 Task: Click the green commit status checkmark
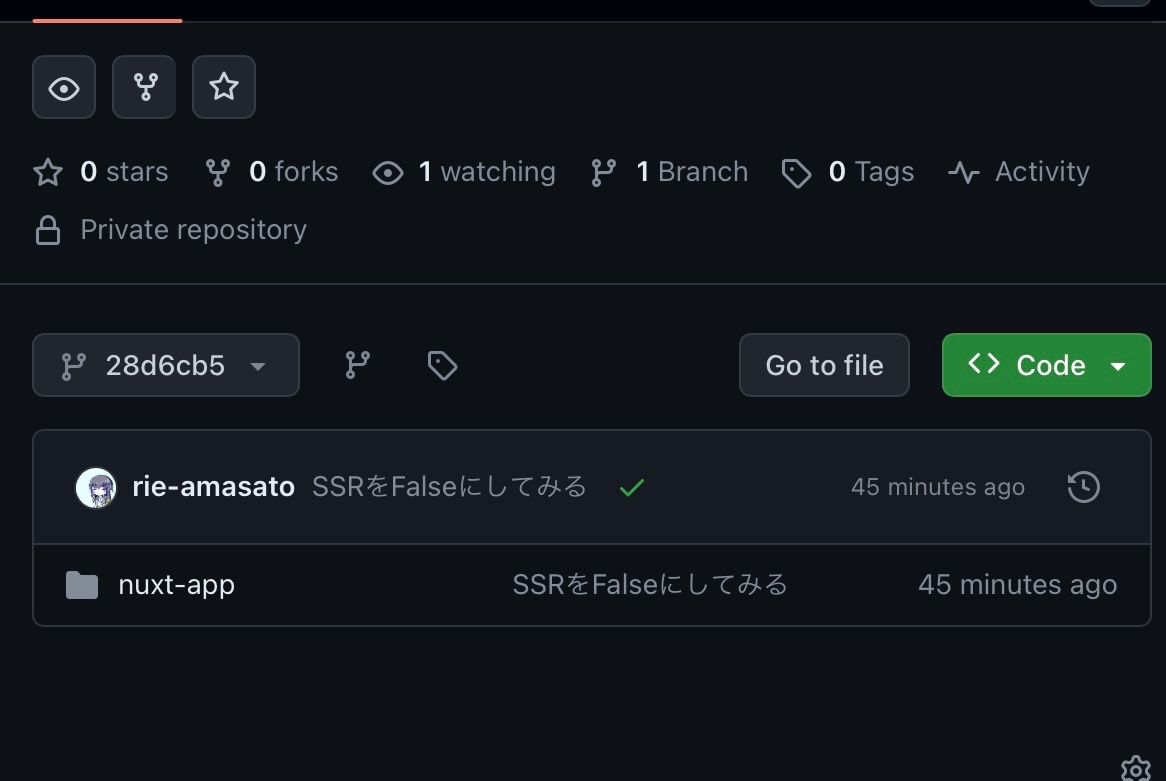631,488
